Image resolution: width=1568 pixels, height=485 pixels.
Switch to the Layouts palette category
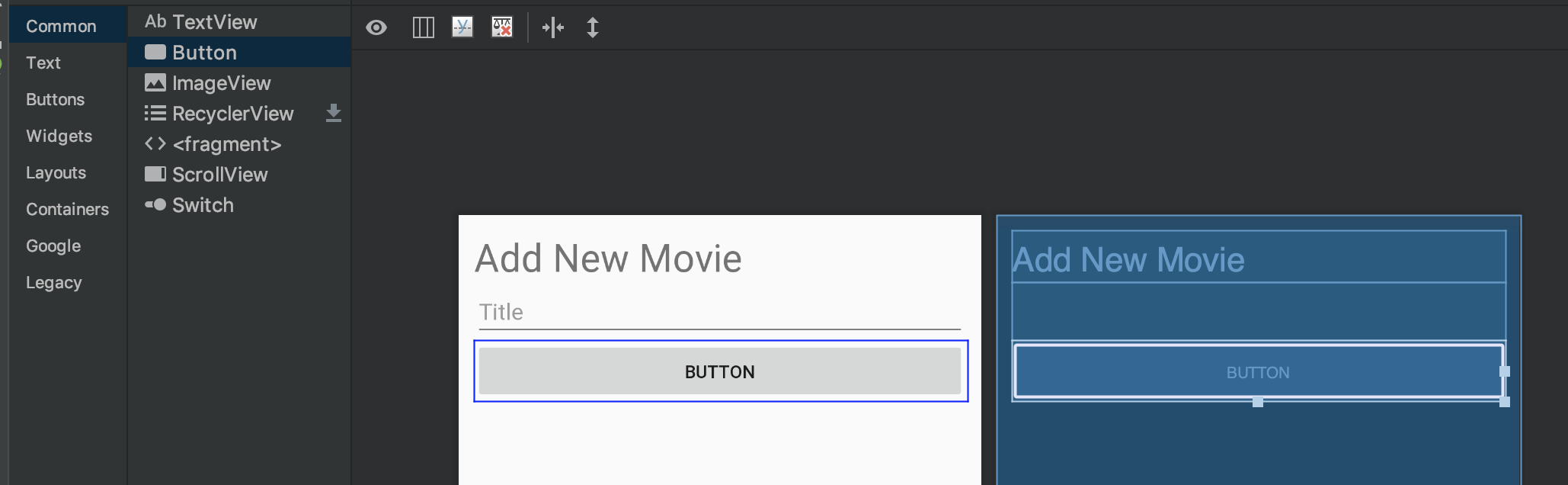point(56,172)
